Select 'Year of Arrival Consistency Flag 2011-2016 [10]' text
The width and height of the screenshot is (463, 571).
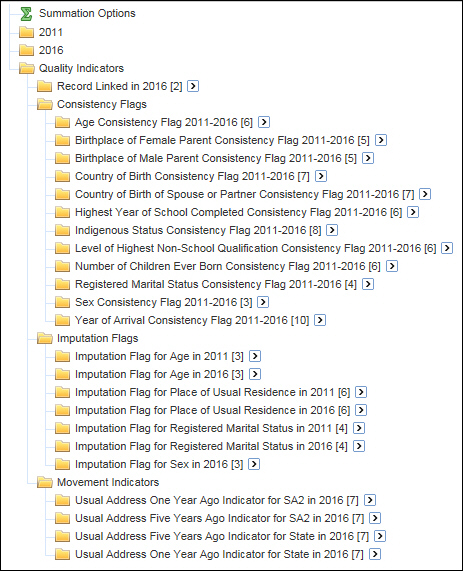[x=192, y=320]
